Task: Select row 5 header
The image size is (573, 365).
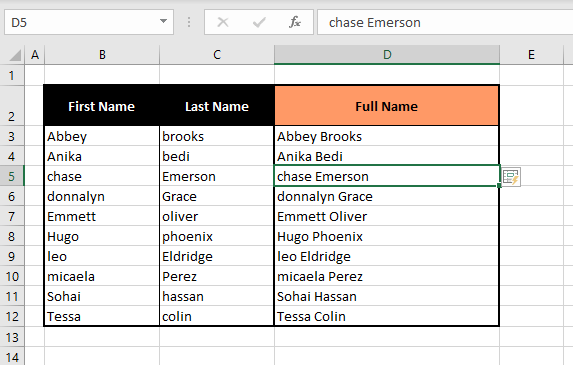Action: point(12,176)
